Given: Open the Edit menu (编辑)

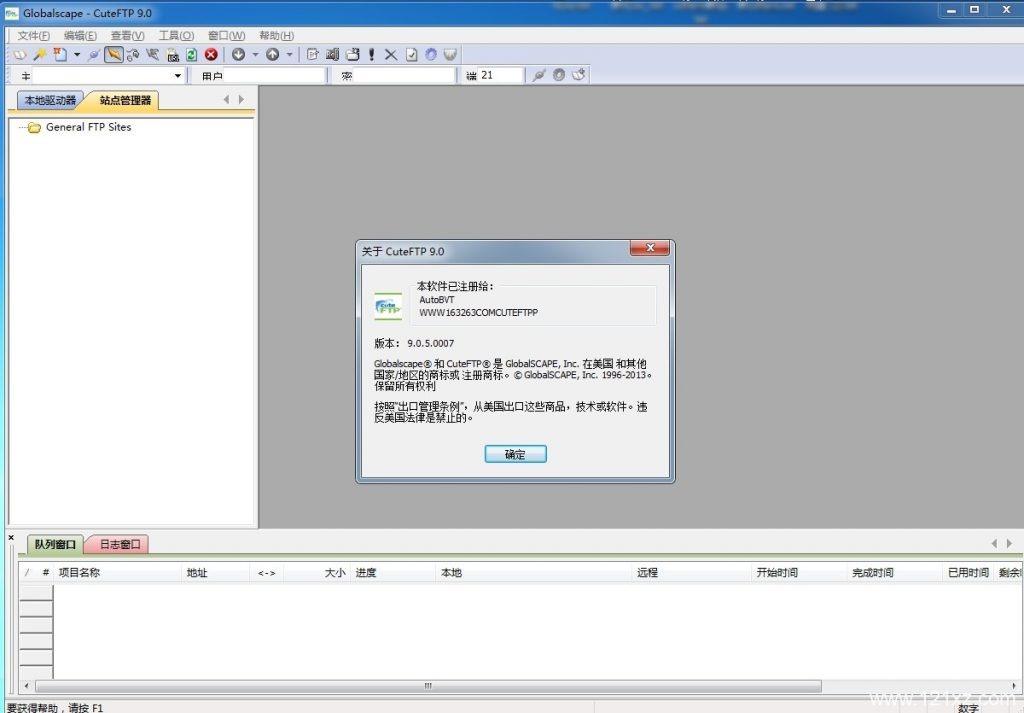Looking at the screenshot, I should [80, 35].
